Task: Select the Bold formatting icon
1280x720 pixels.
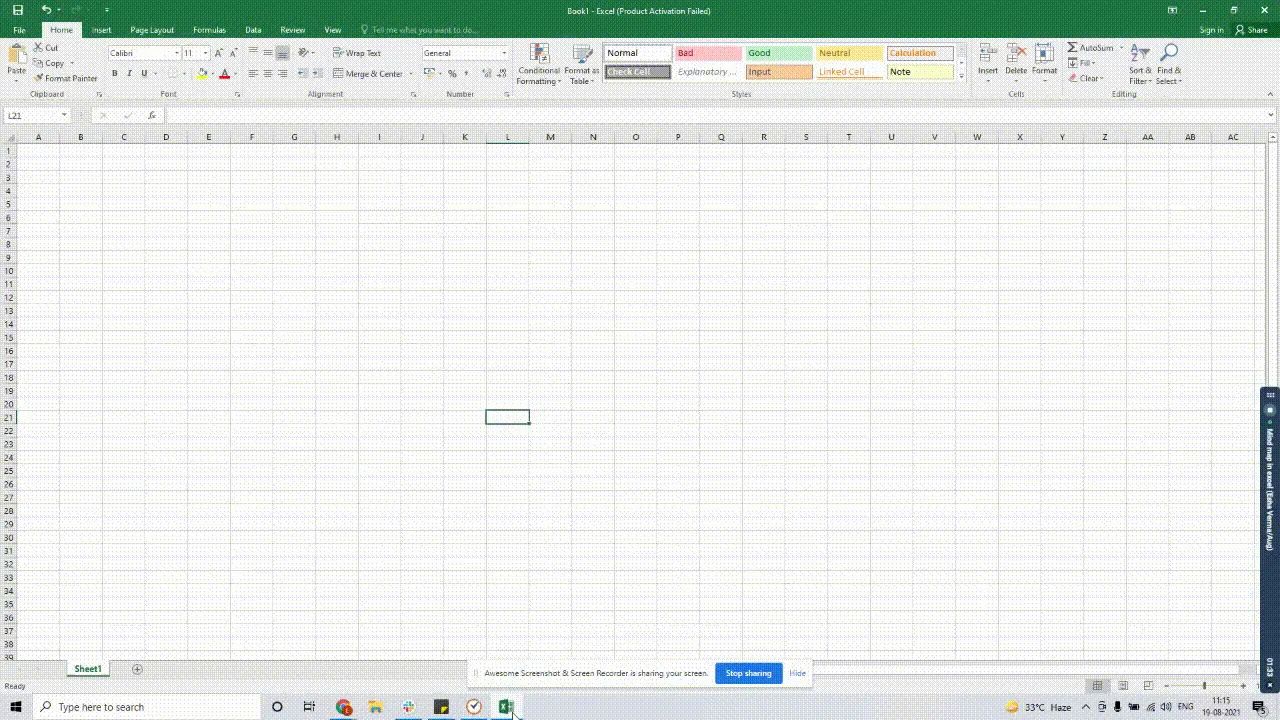Action: pos(114,73)
